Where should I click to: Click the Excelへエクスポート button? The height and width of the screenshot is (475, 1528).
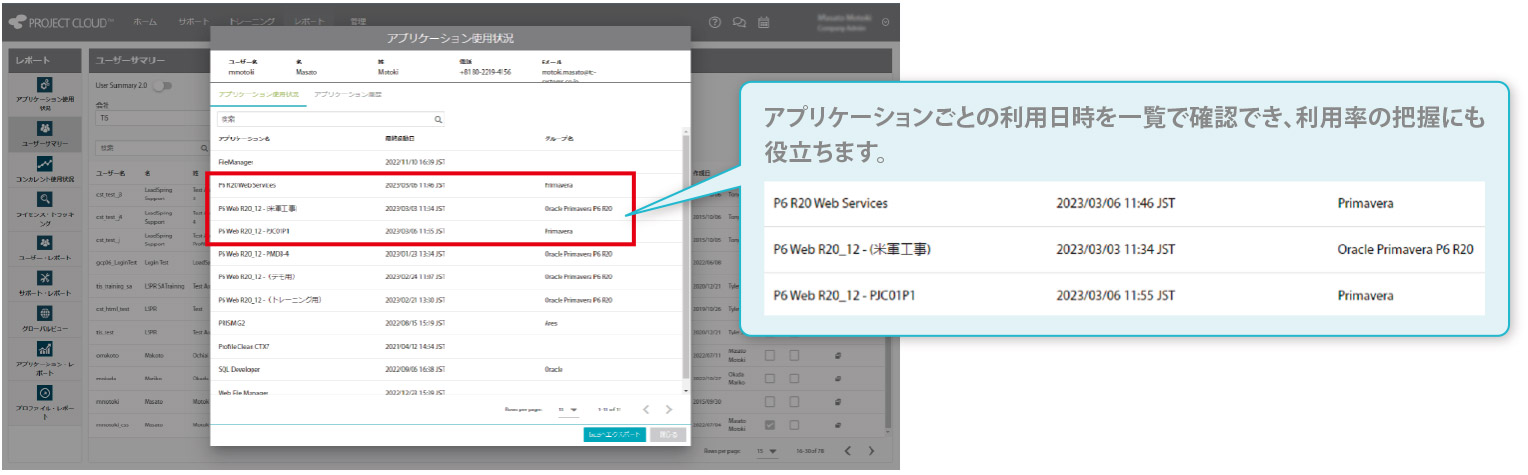click(x=614, y=435)
